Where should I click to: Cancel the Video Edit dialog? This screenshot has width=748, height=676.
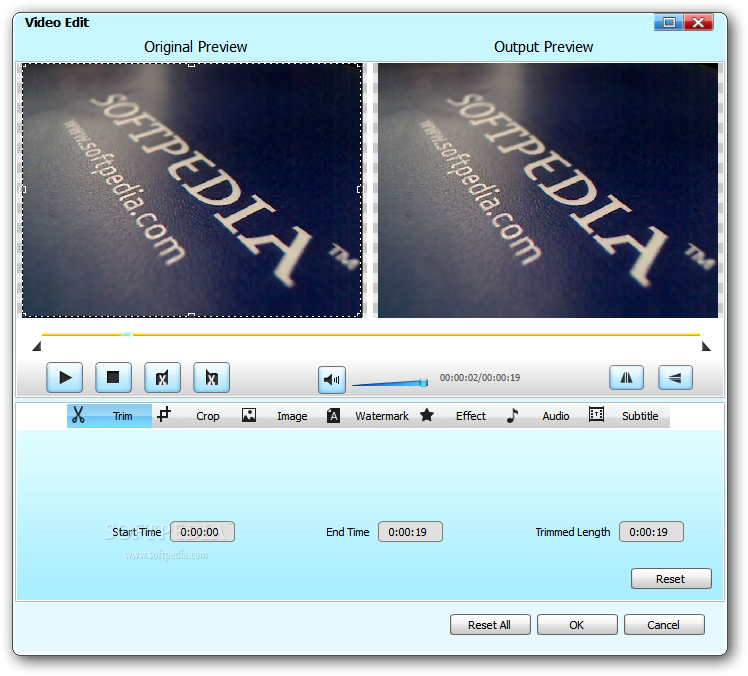click(664, 624)
